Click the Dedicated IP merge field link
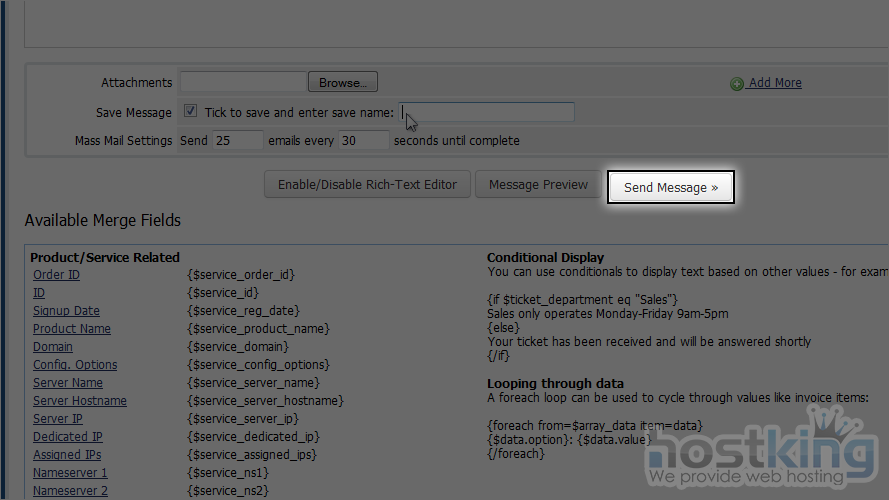The height and width of the screenshot is (500, 889). (67, 437)
